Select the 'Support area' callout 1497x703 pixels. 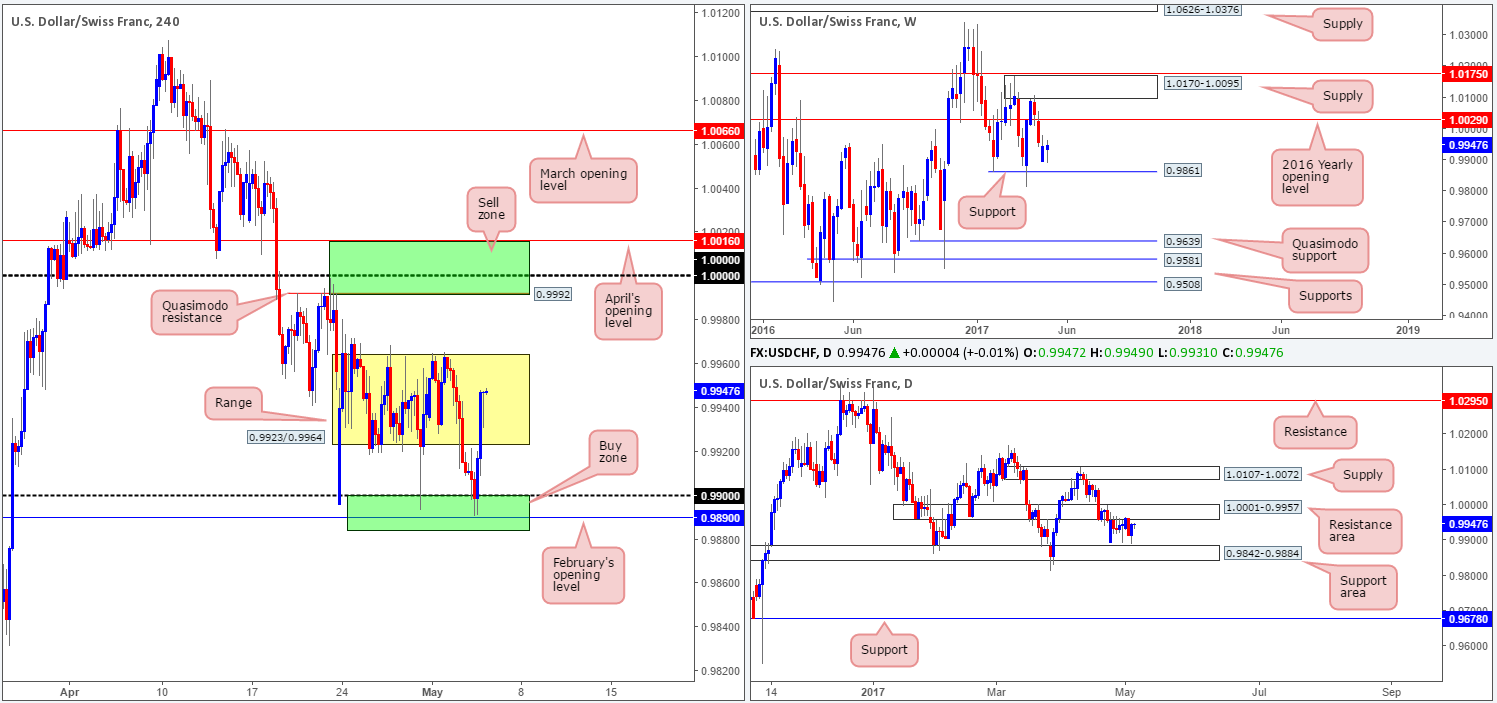[x=1362, y=589]
